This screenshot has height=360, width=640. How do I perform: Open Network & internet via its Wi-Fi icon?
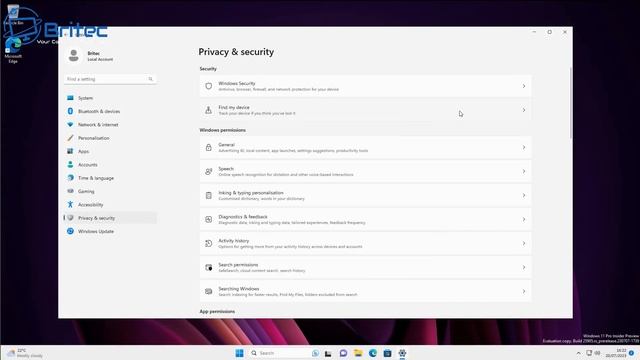[x=70, y=124]
